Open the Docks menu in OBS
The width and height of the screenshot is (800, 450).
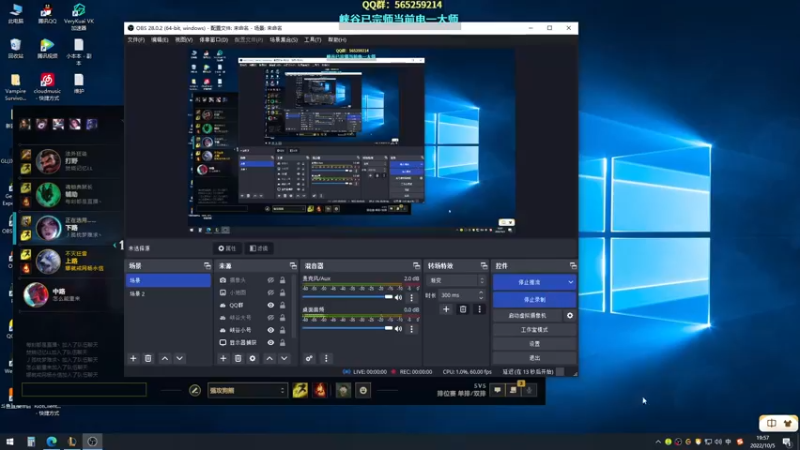[x=213, y=40]
